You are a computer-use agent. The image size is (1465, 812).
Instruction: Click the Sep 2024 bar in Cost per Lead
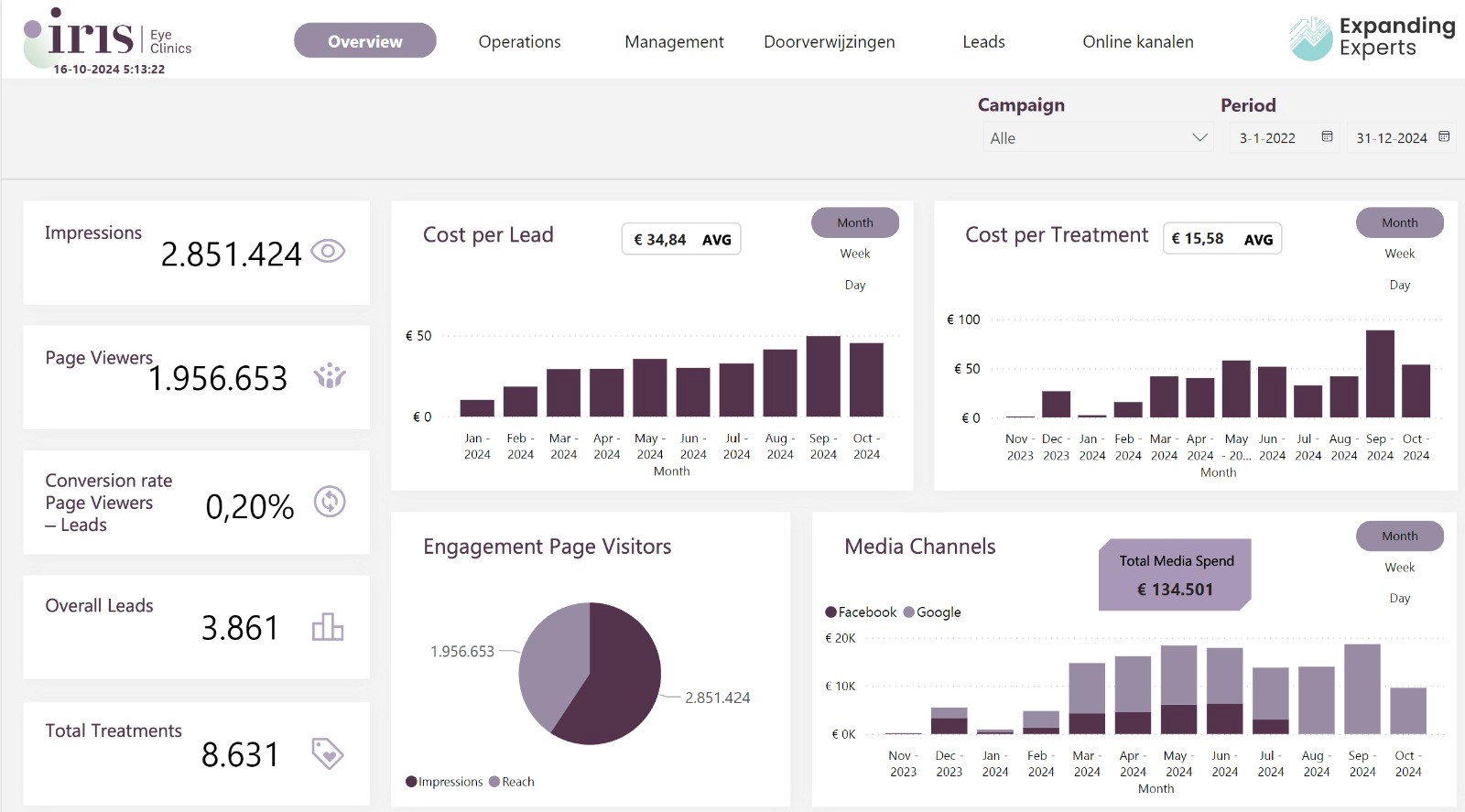tap(822, 376)
